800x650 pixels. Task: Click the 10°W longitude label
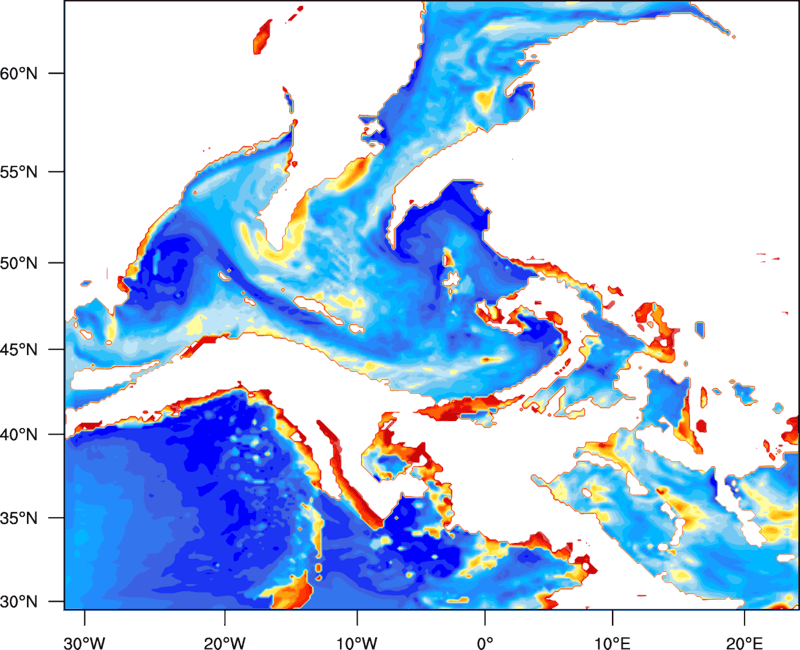357,643
